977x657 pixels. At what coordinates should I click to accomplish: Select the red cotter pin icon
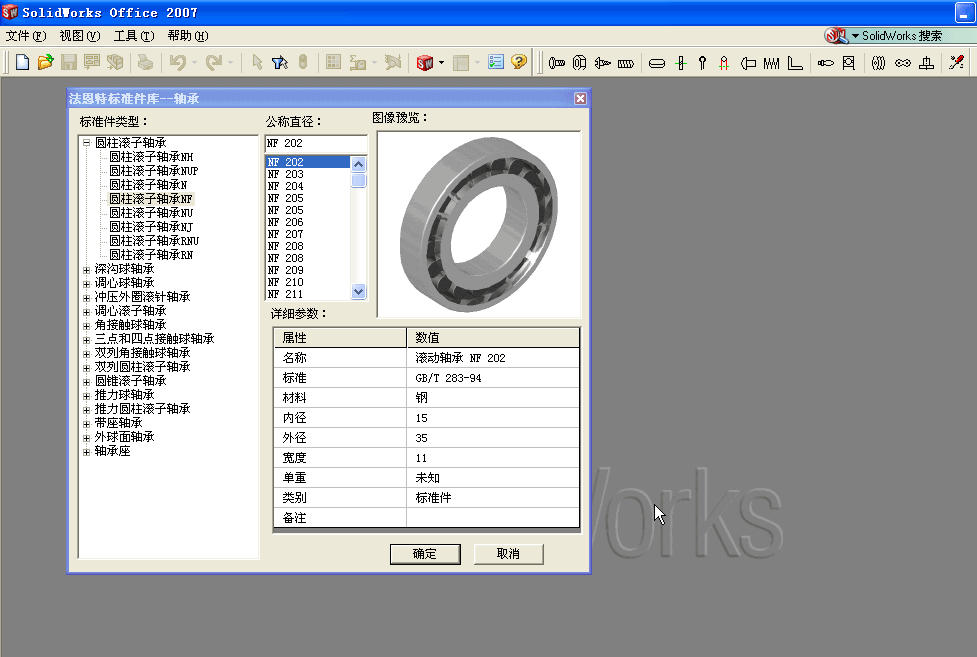[x=724, y=63]
